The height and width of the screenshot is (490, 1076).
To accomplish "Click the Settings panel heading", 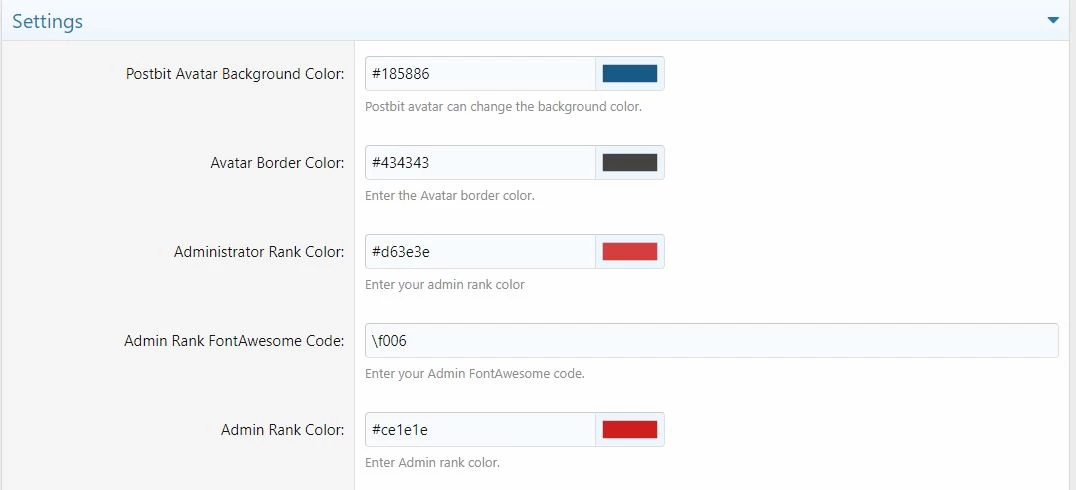I will click(x=47, y=21).
